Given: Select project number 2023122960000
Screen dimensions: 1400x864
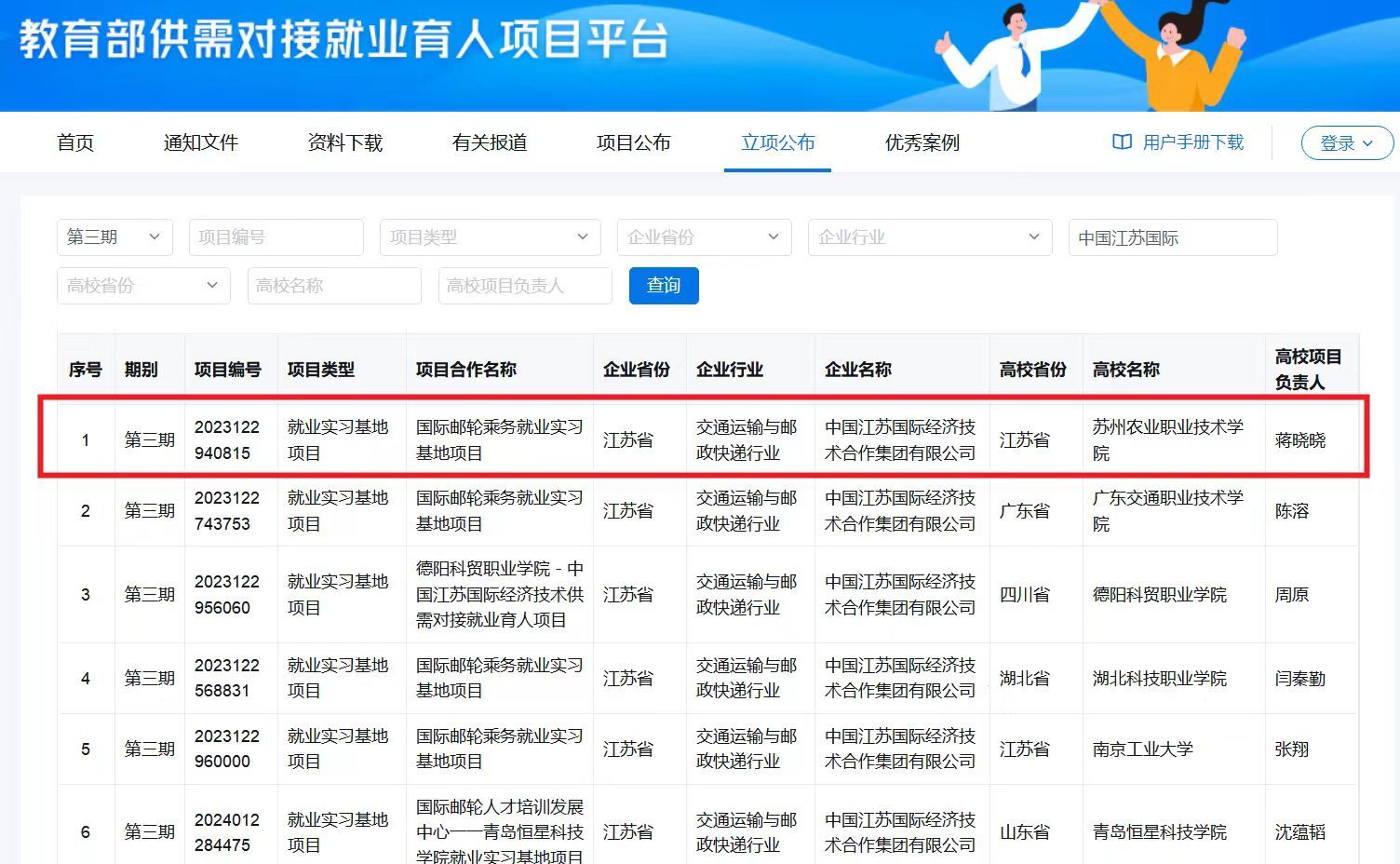Looking at the screenshot, I should pyautogui.click(x=227, y=749).
